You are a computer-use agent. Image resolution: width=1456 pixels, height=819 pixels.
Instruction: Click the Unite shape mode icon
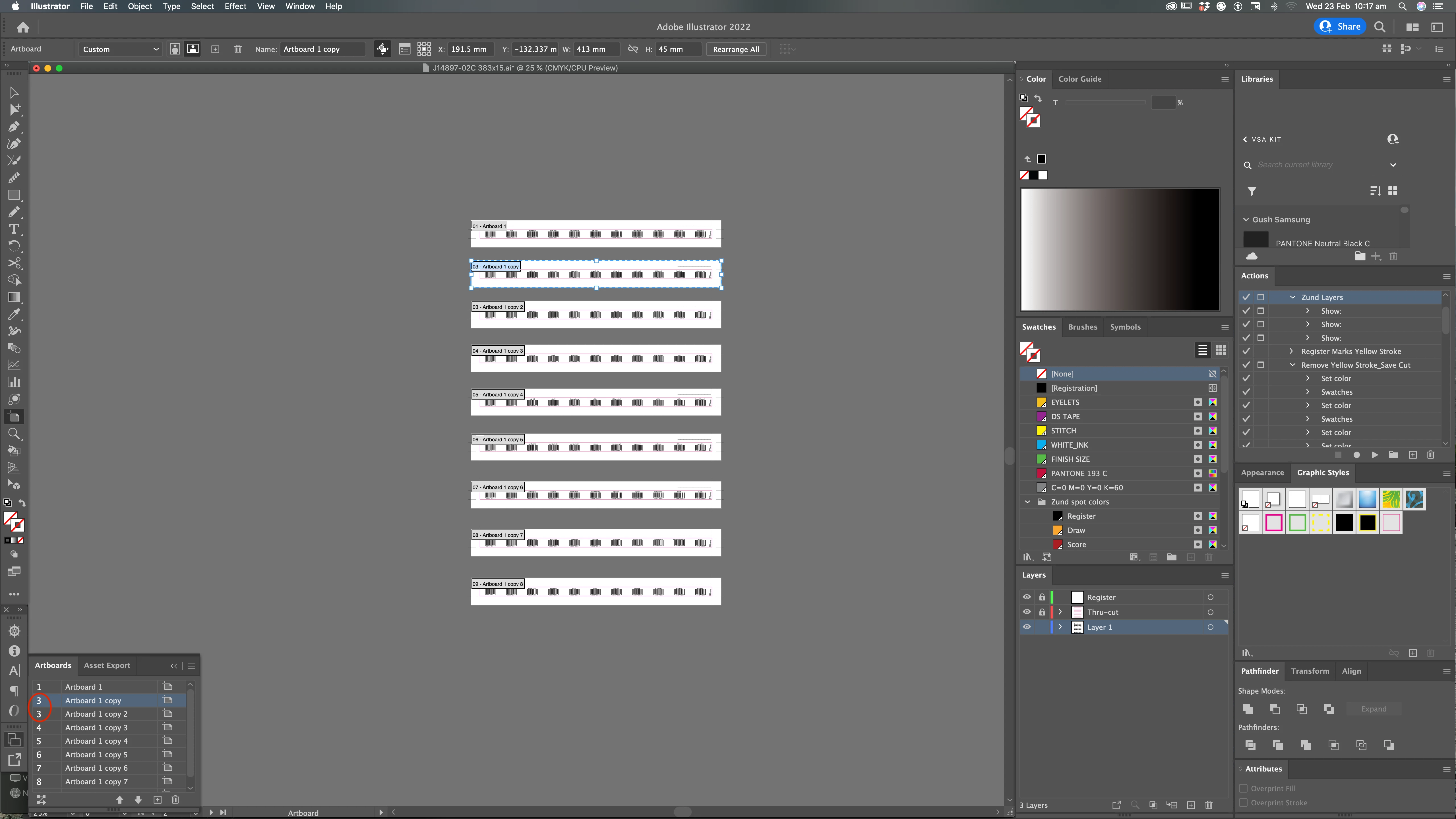click(1248, 709)
